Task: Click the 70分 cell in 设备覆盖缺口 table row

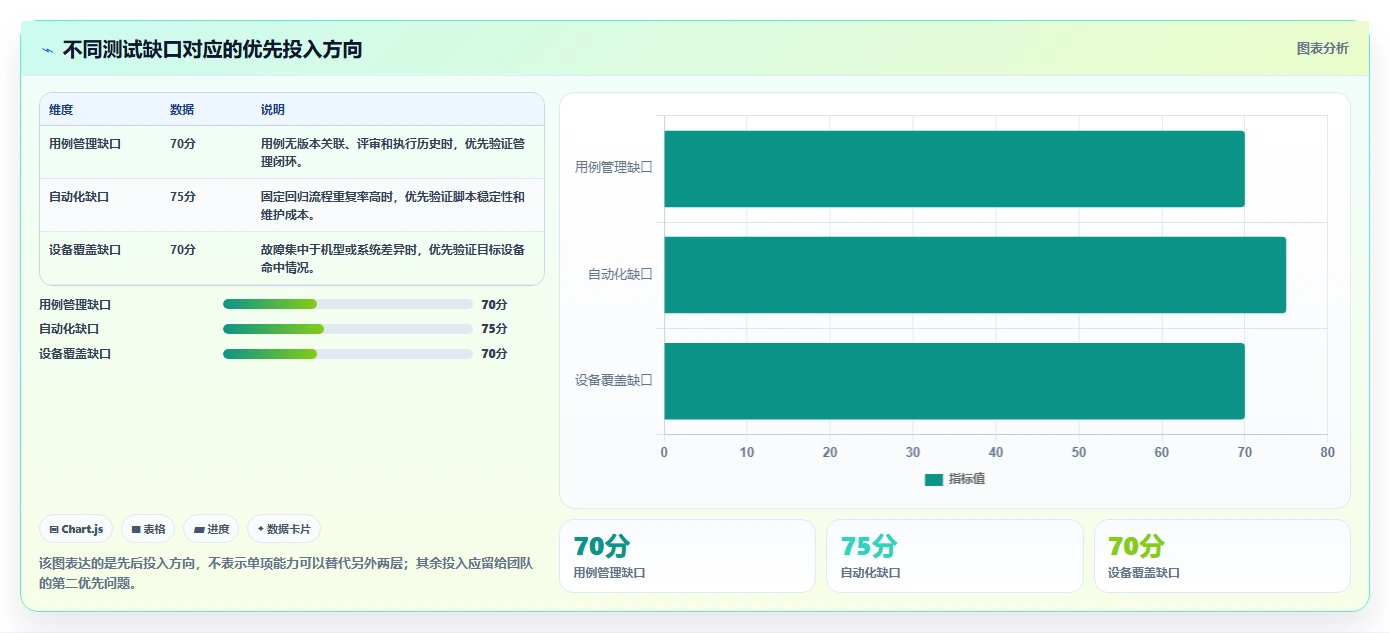Action: 183,250
